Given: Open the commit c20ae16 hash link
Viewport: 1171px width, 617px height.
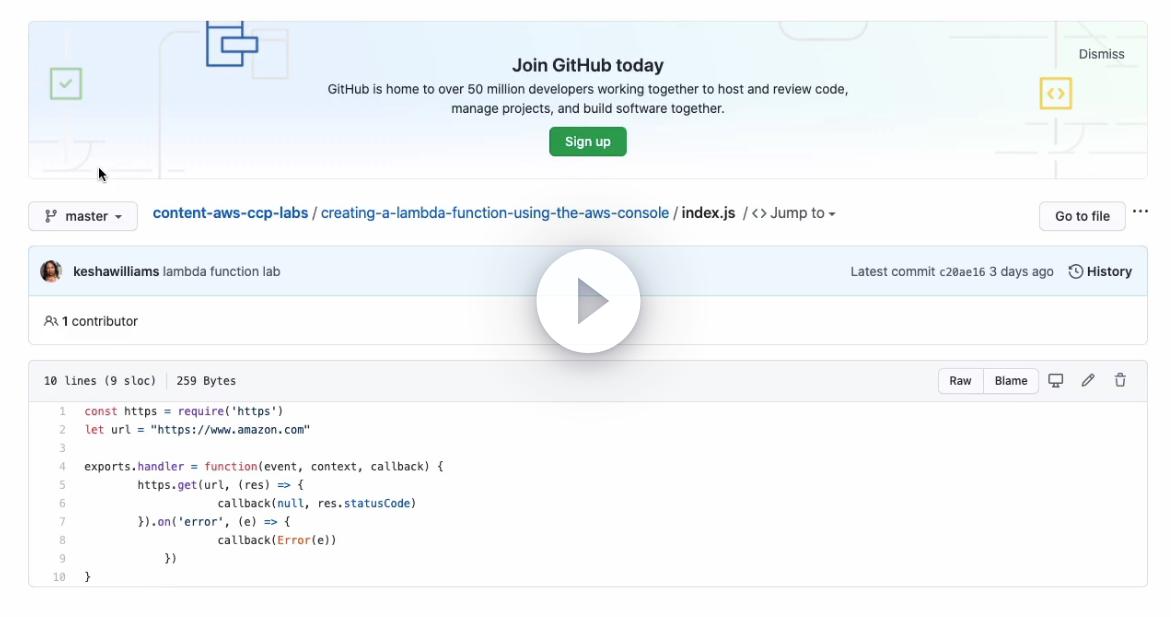Looking at the screenshot, I should click(x=962, y=272).
